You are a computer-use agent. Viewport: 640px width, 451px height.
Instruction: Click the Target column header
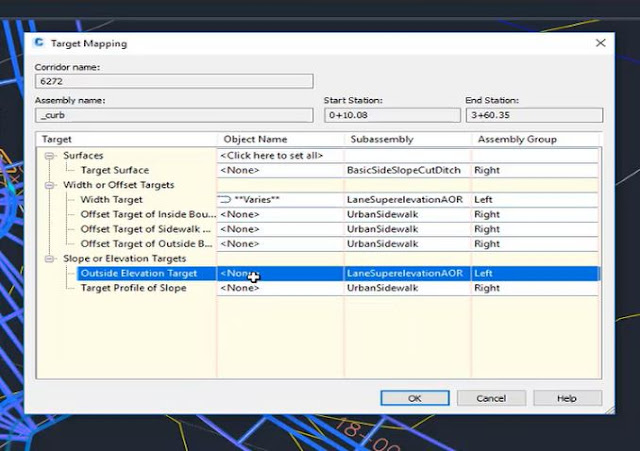[127, 139]
